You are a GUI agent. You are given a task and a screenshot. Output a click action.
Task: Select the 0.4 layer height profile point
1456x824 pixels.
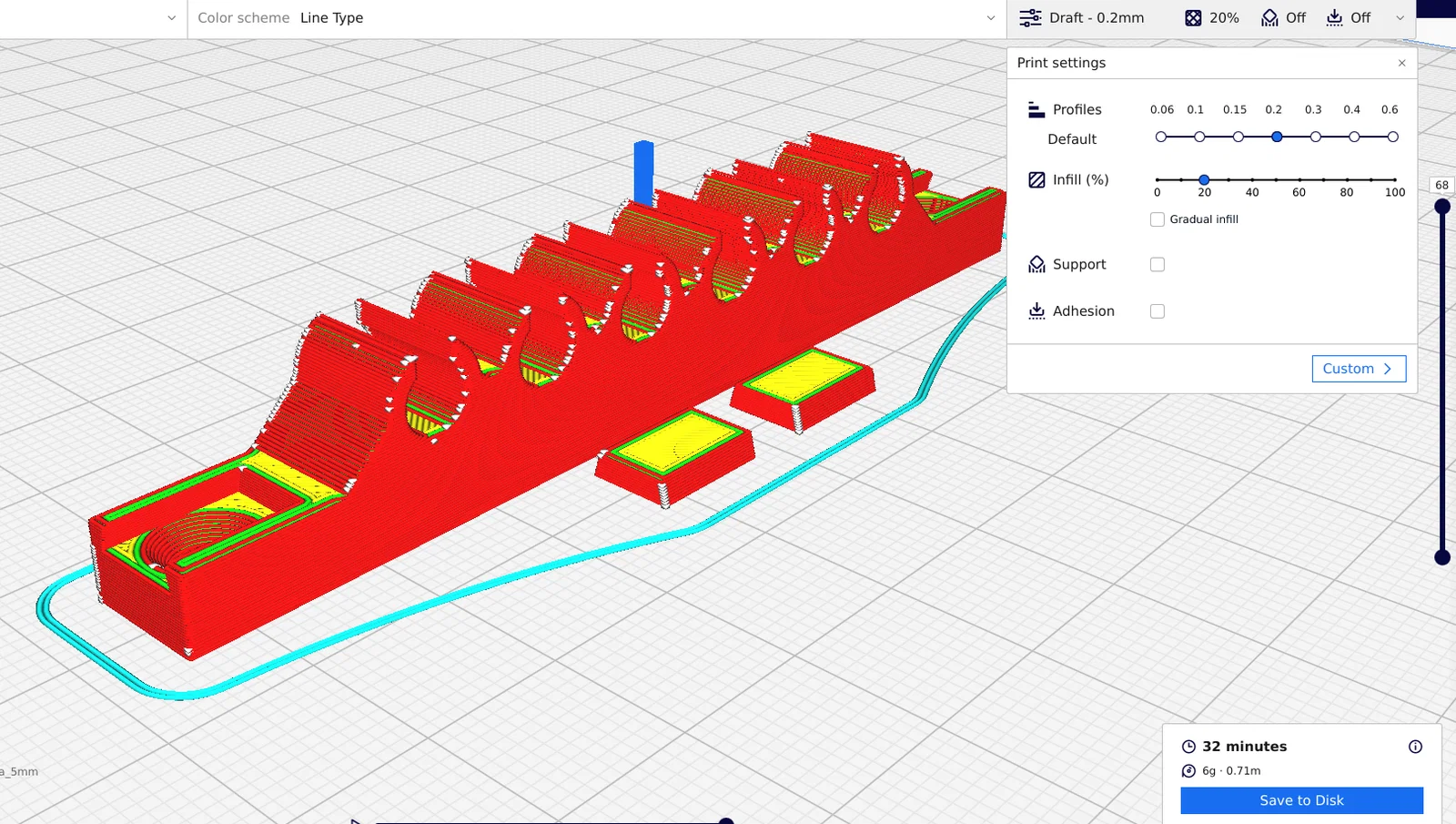coord(1354,137)
